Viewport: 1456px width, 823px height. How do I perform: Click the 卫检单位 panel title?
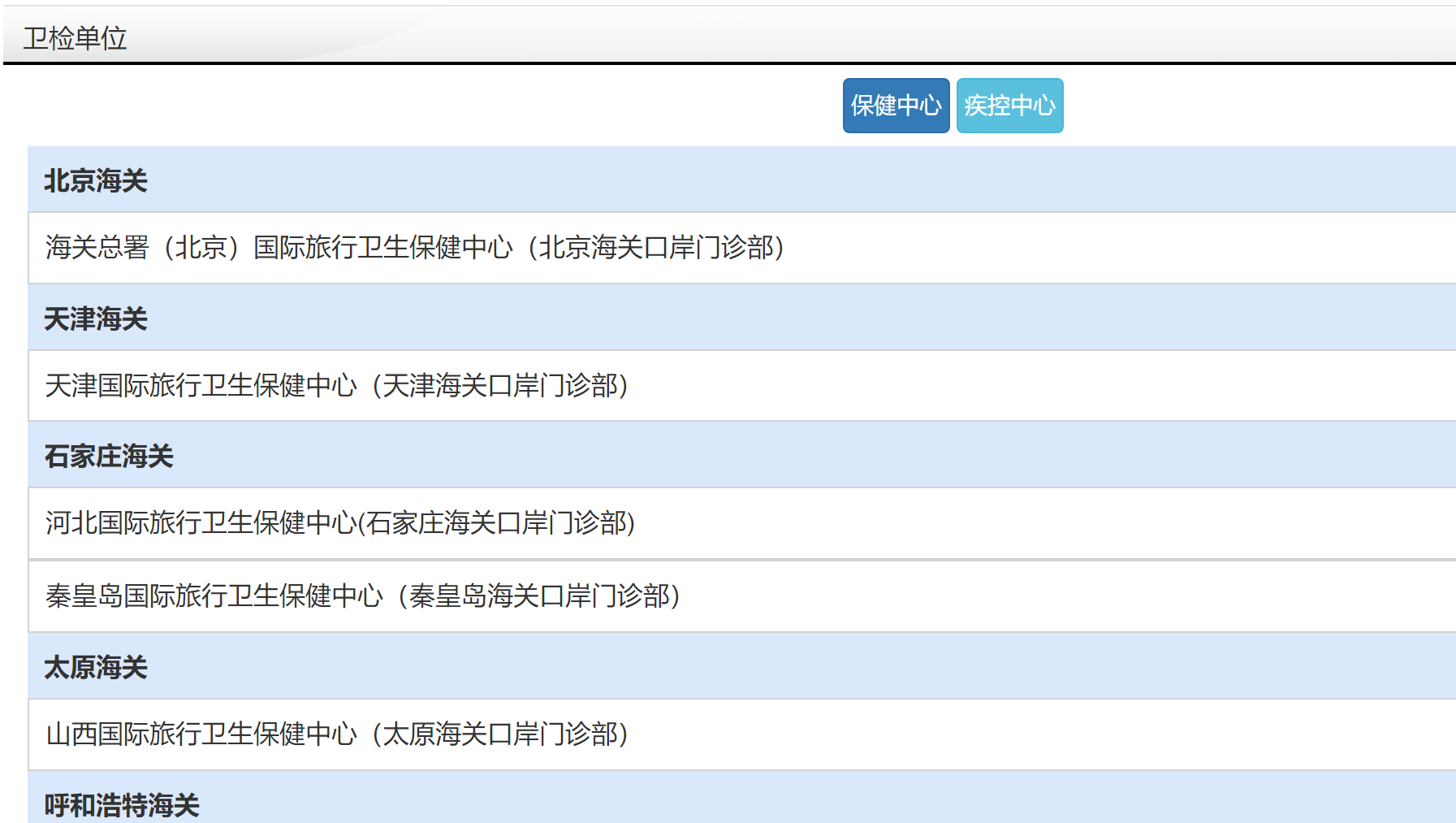click(75, 38)
